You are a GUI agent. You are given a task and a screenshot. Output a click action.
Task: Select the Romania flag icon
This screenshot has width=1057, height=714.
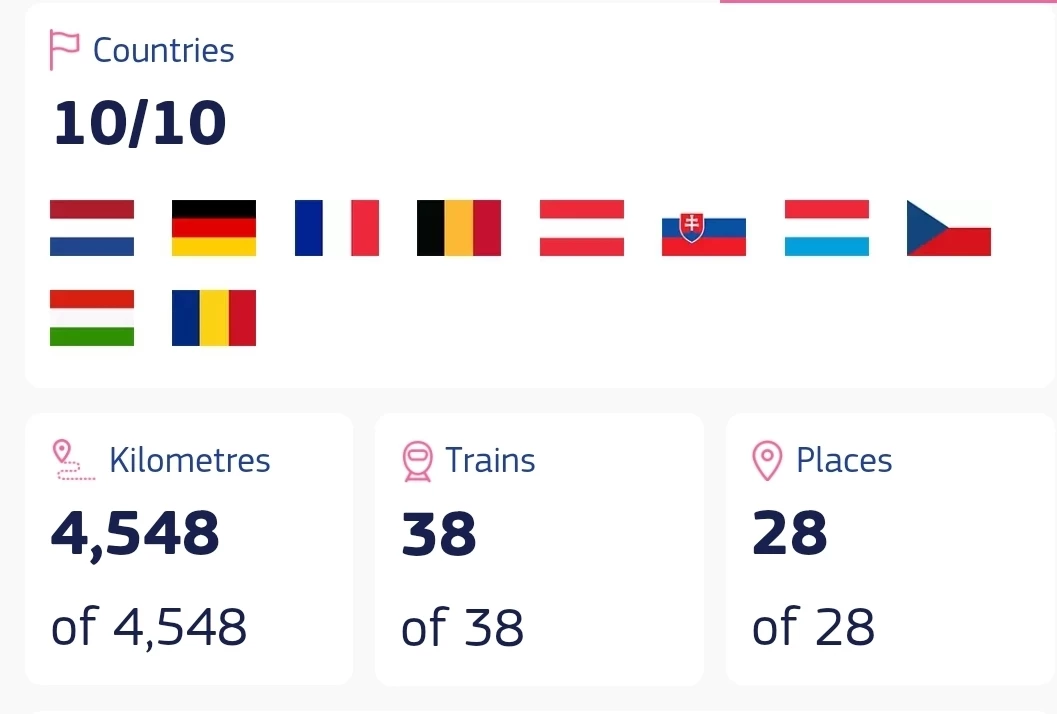(214, 318)
